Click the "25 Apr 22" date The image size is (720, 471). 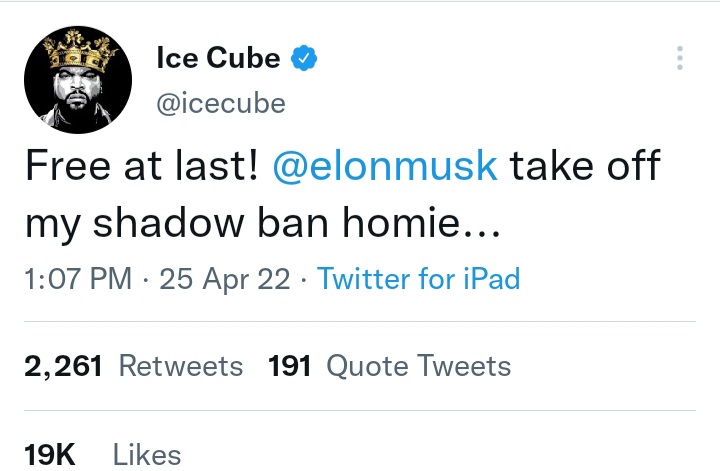click(x=224, y=278)
